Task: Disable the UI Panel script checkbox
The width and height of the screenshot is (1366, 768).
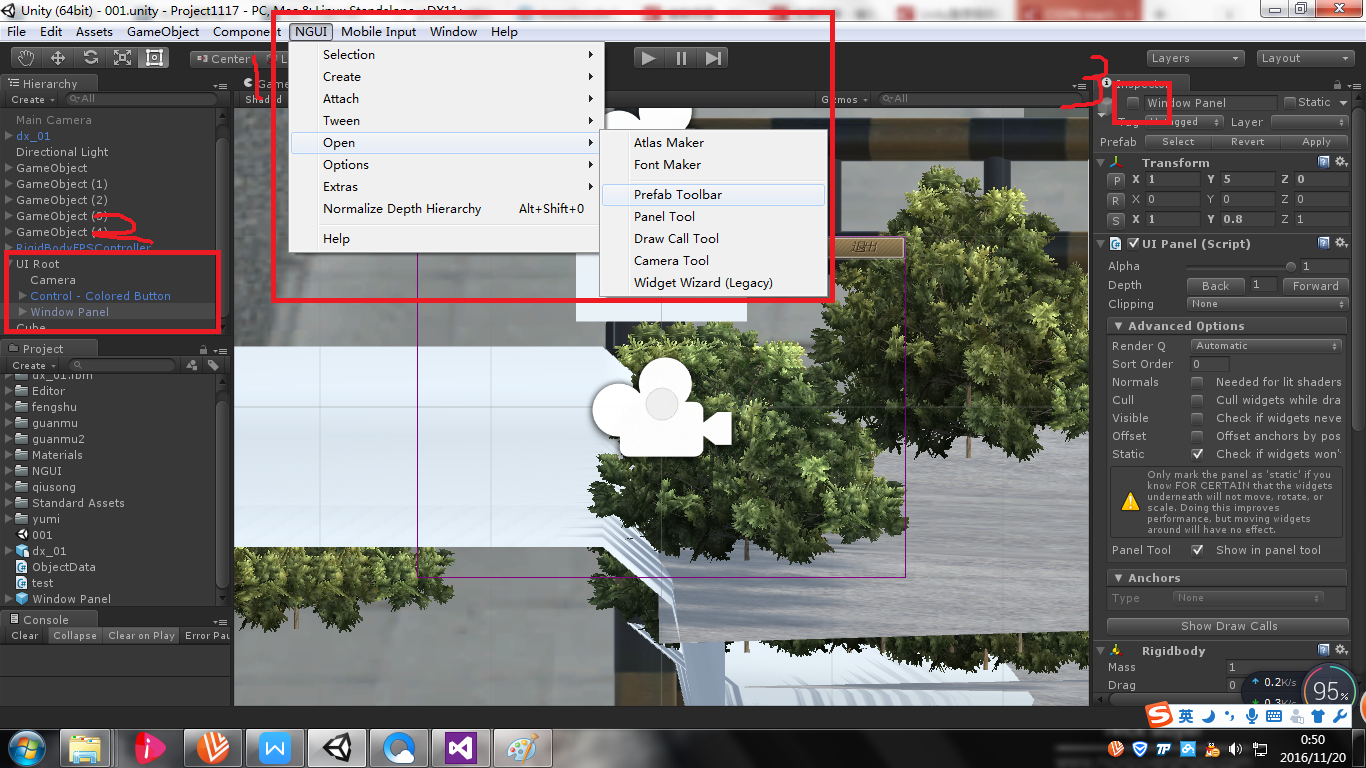Action: (1134, 244)
